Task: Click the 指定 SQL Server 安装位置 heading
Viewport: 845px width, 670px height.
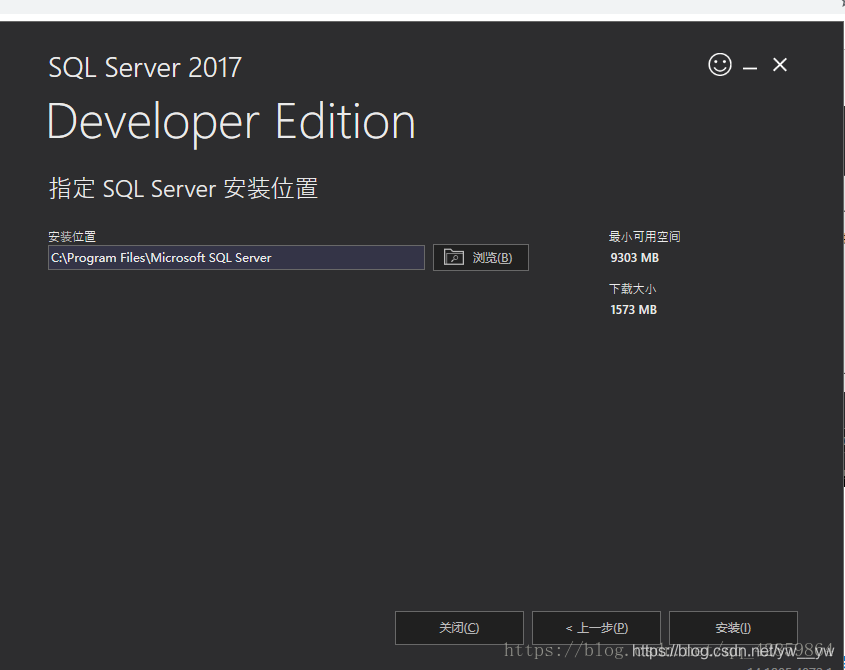Action: click(183, 189)
